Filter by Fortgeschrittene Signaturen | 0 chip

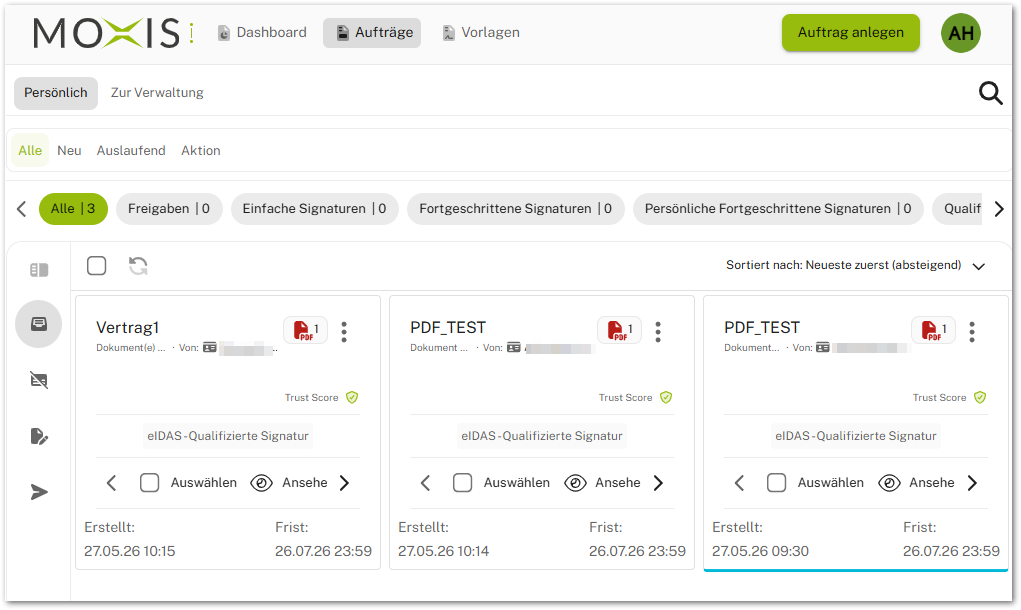(x=516, y=209)
